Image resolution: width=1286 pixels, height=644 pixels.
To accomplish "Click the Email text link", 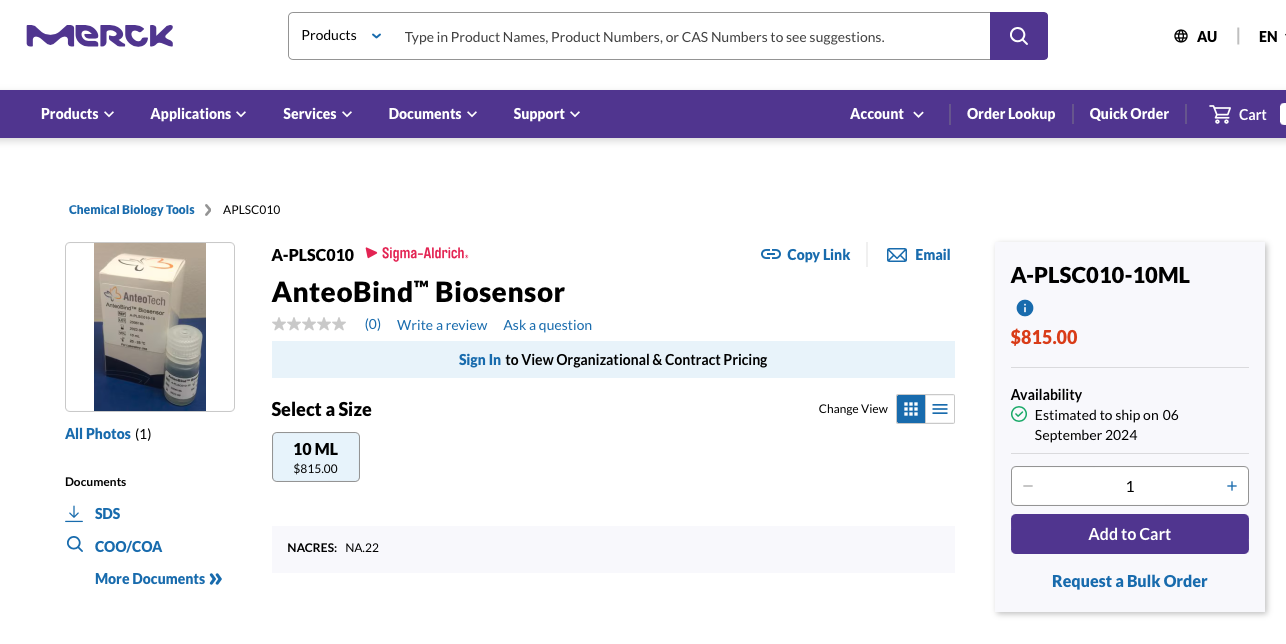I will pos(932,255).
